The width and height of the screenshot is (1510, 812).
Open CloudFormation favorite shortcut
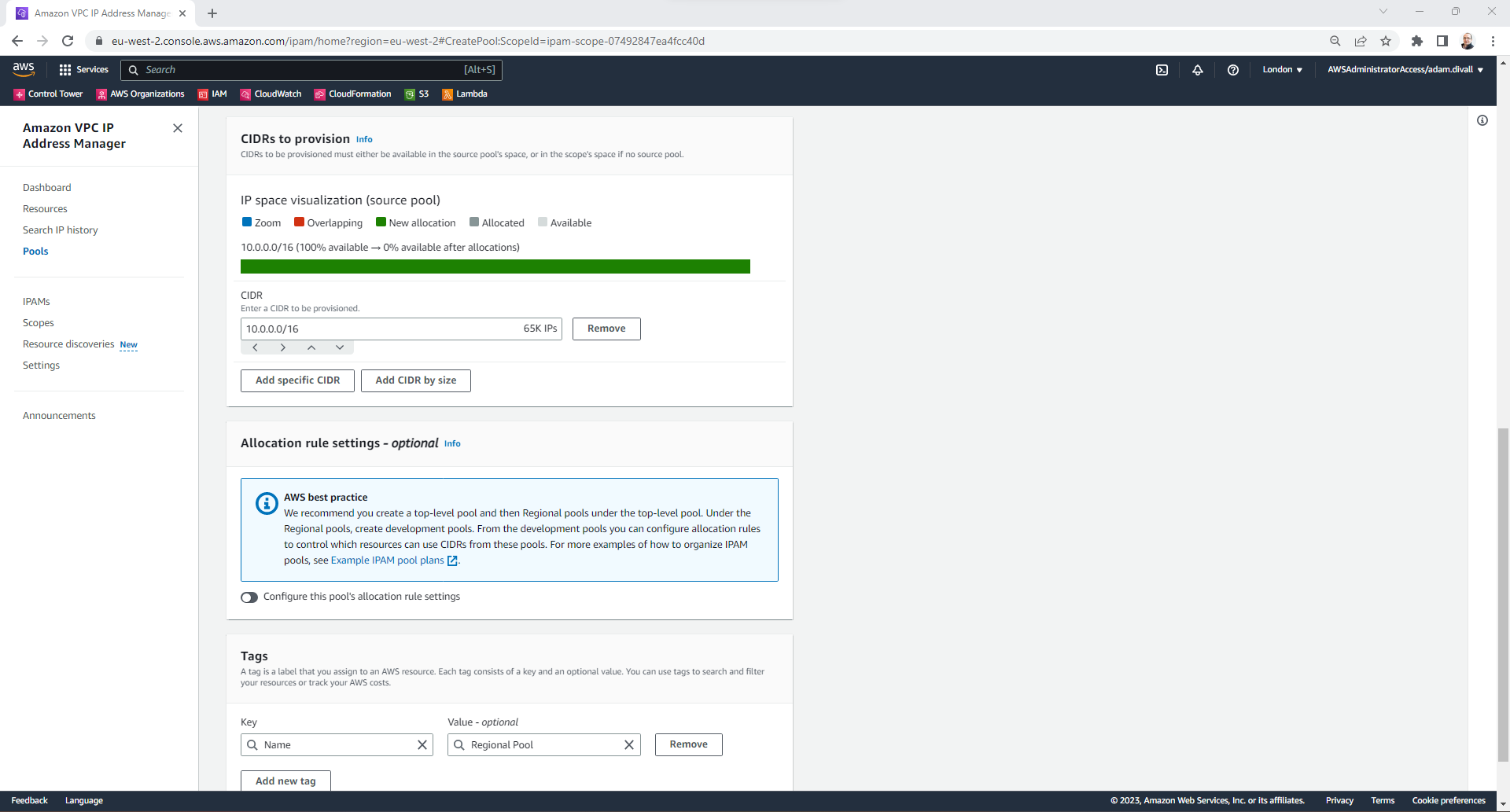coord(352,94)
